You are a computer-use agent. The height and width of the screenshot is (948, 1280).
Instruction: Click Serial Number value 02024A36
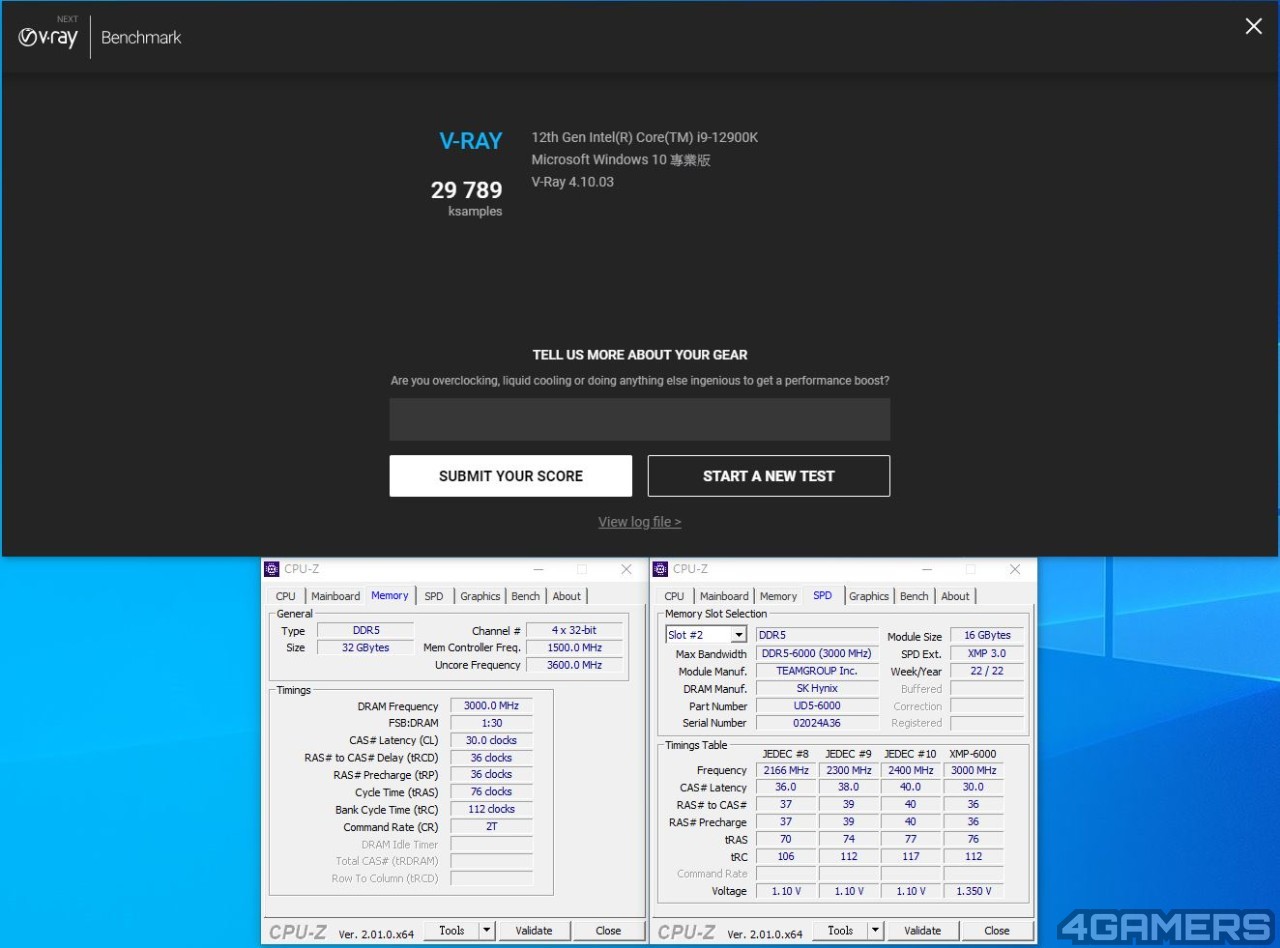click(x=817, y=723)
